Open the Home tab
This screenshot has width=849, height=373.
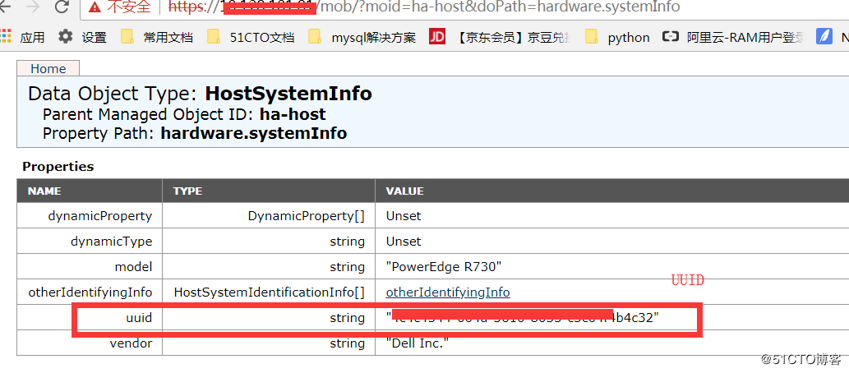48,69
